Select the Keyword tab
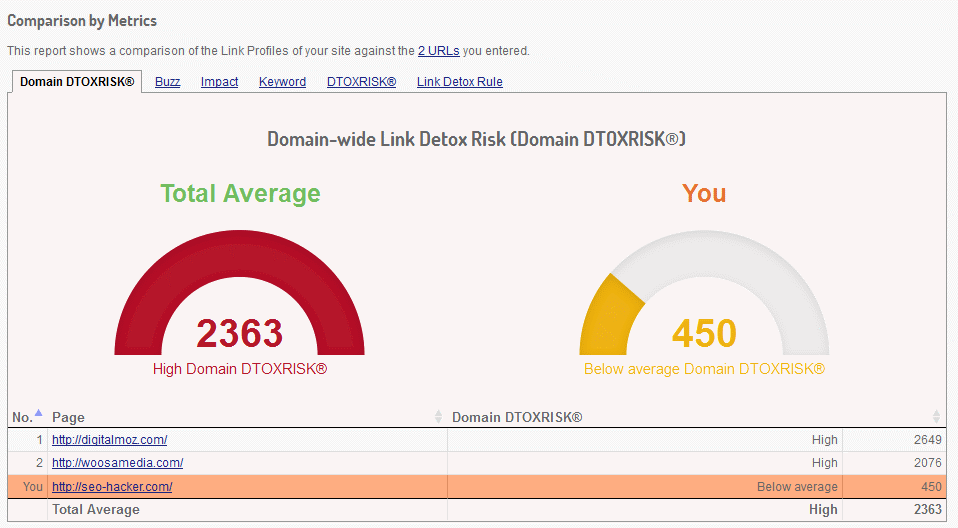The image size is (958, 528). point(282,82)
